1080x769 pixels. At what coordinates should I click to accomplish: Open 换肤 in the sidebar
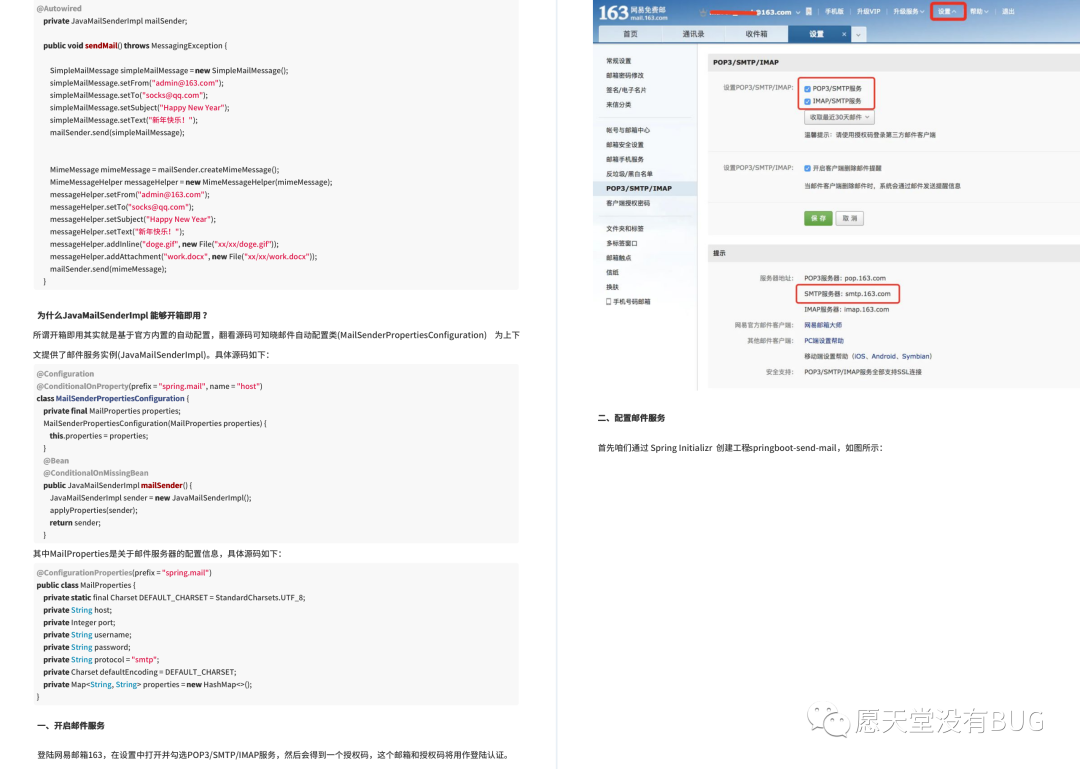(612, 287)
